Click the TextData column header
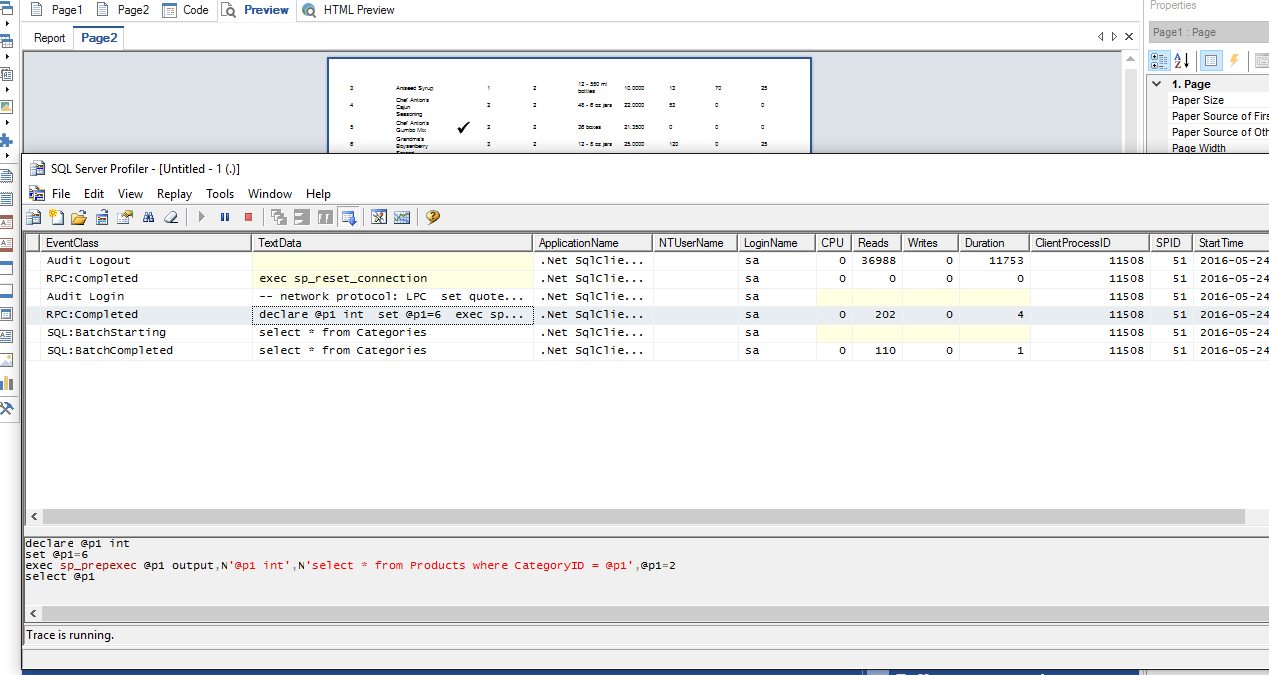1269x675 pixels. click(x=393, y=243)
